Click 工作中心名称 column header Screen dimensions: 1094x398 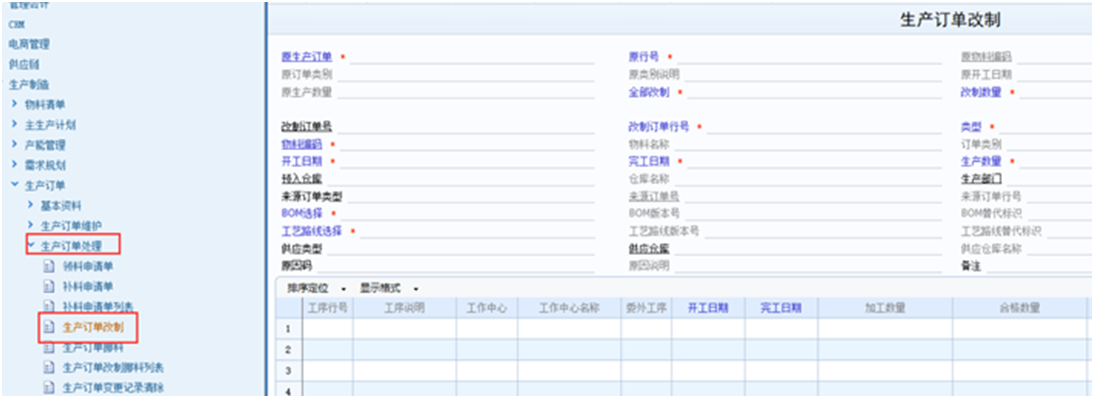pos(569,307)
